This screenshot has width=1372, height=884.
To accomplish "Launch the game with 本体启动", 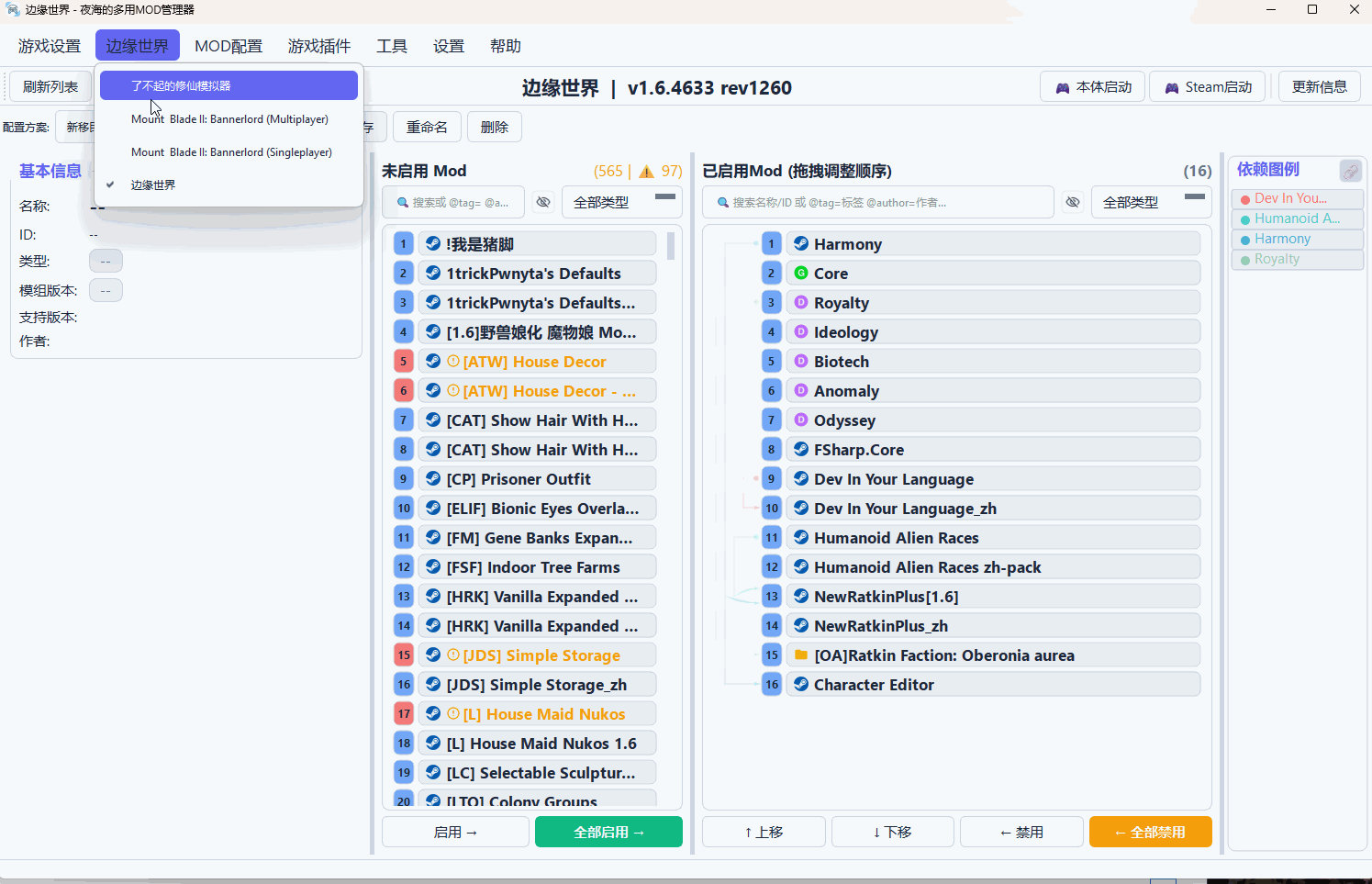I will 1092,87.
